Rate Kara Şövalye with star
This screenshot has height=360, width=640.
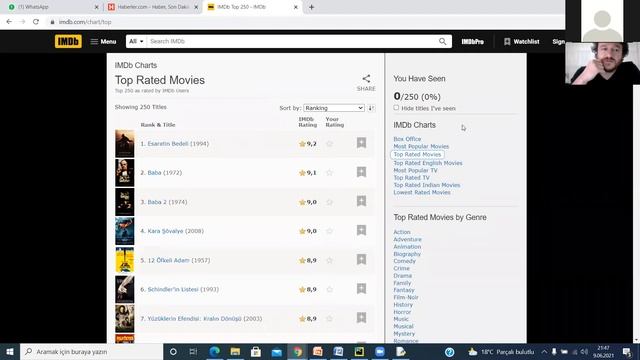pos(329,231)
